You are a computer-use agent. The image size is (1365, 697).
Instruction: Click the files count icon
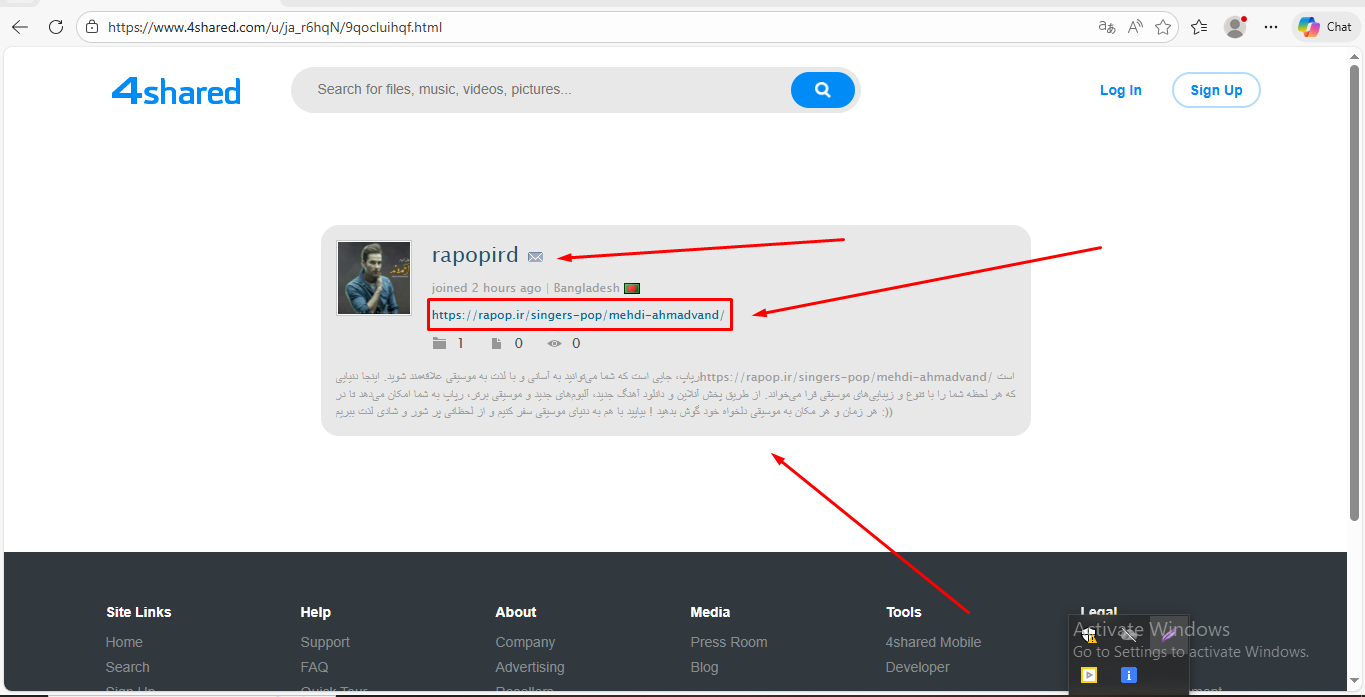click(496, 343)
